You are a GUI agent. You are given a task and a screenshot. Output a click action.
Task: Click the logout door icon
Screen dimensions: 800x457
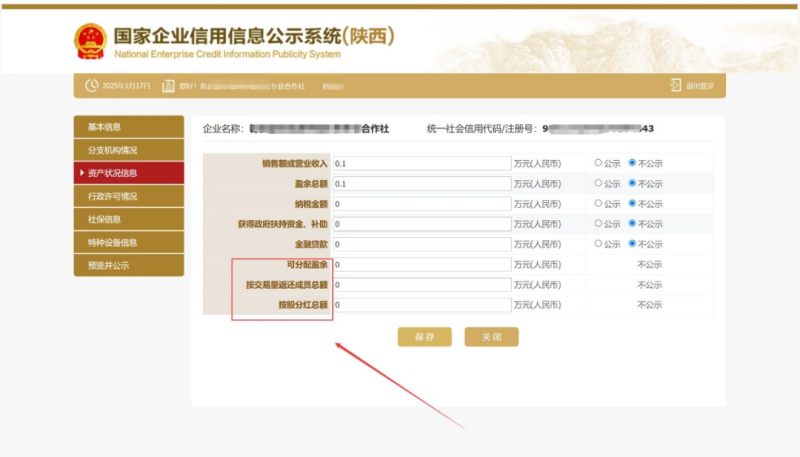pyautogui.click(x=676, y=85)
